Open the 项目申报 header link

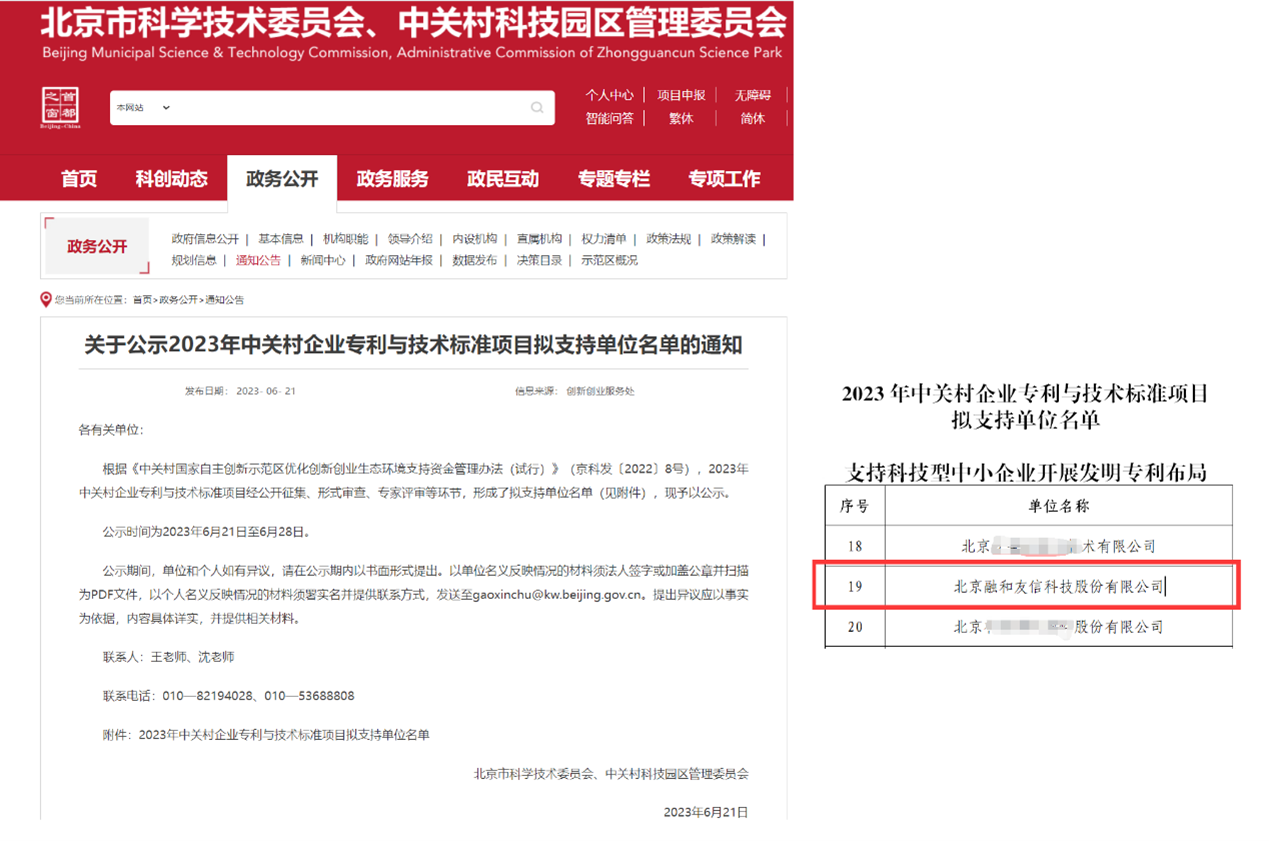[681, 95]
